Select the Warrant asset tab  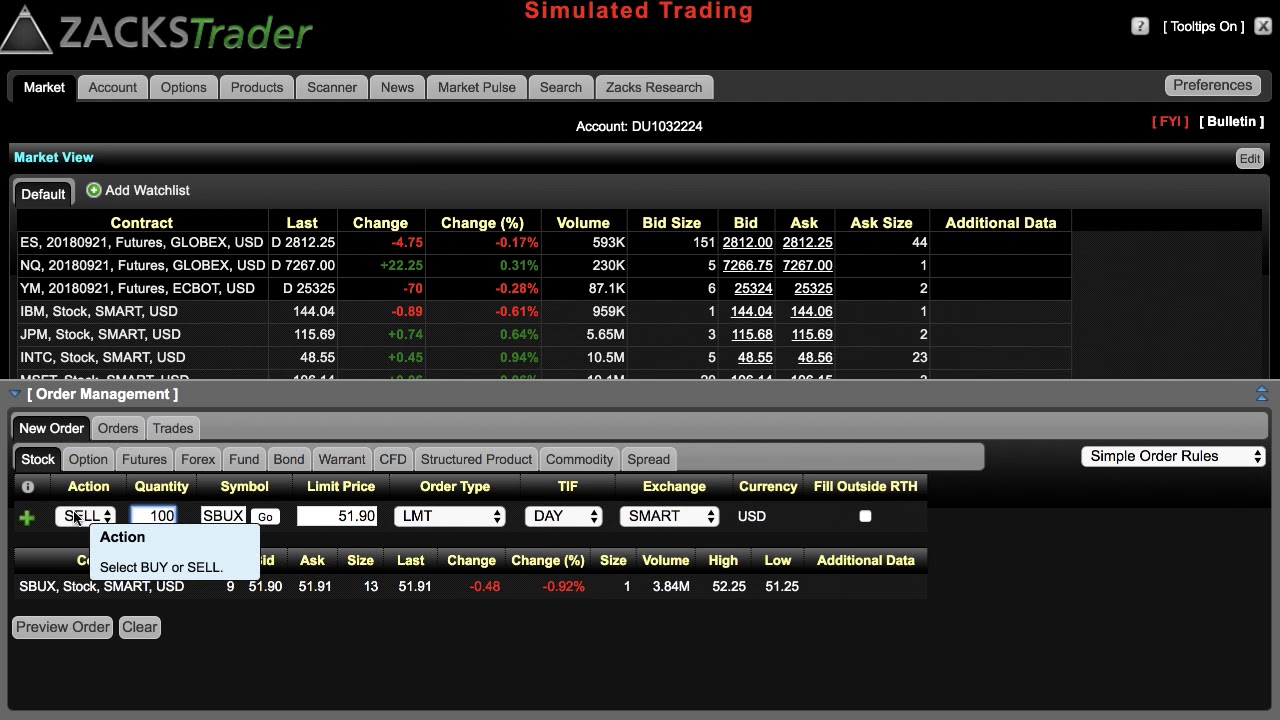click(342, 459)
